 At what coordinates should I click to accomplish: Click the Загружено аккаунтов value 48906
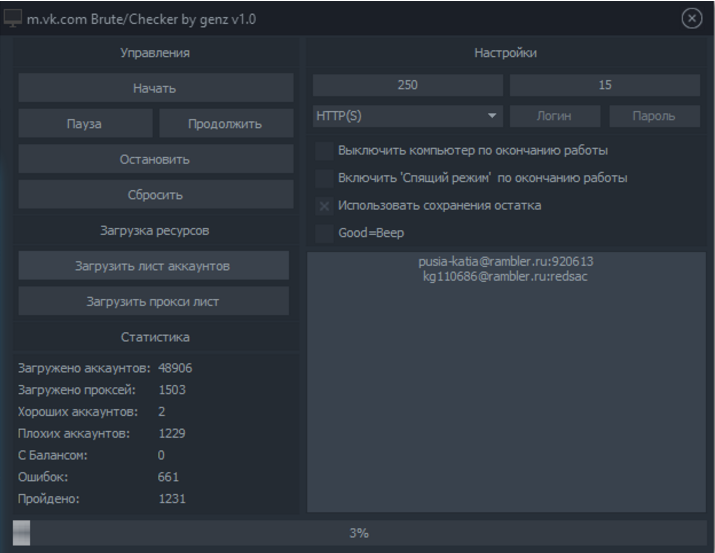[x=175, y=368]
